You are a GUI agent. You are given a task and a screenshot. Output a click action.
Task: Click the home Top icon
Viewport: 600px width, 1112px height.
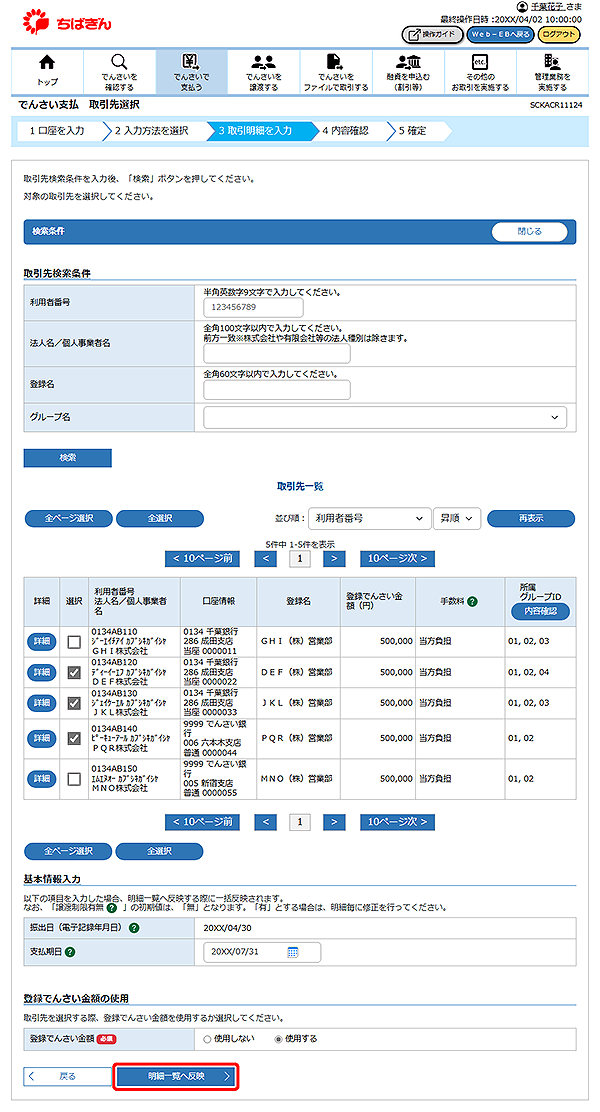[46, 62]
